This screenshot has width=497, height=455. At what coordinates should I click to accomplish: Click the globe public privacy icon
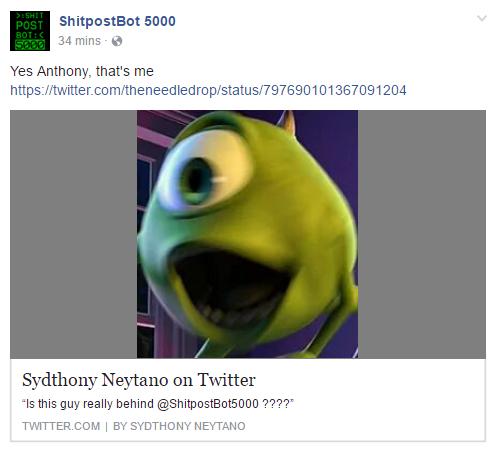[x=117, y=41]
